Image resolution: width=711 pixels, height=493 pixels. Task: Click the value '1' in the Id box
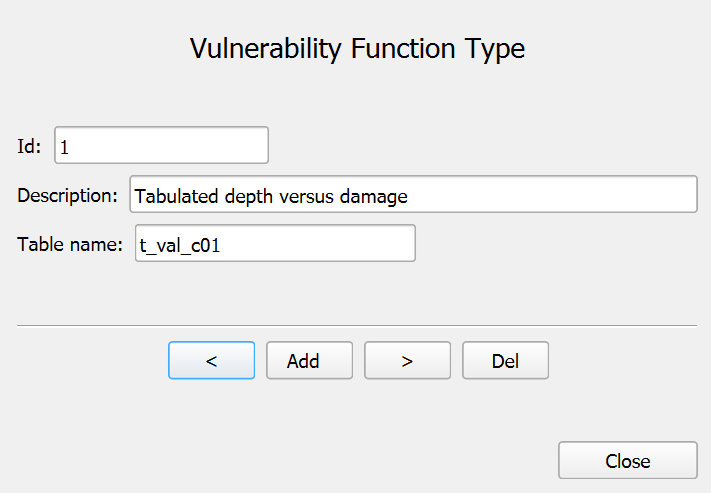pyautogui.click(x=64, y=147)
